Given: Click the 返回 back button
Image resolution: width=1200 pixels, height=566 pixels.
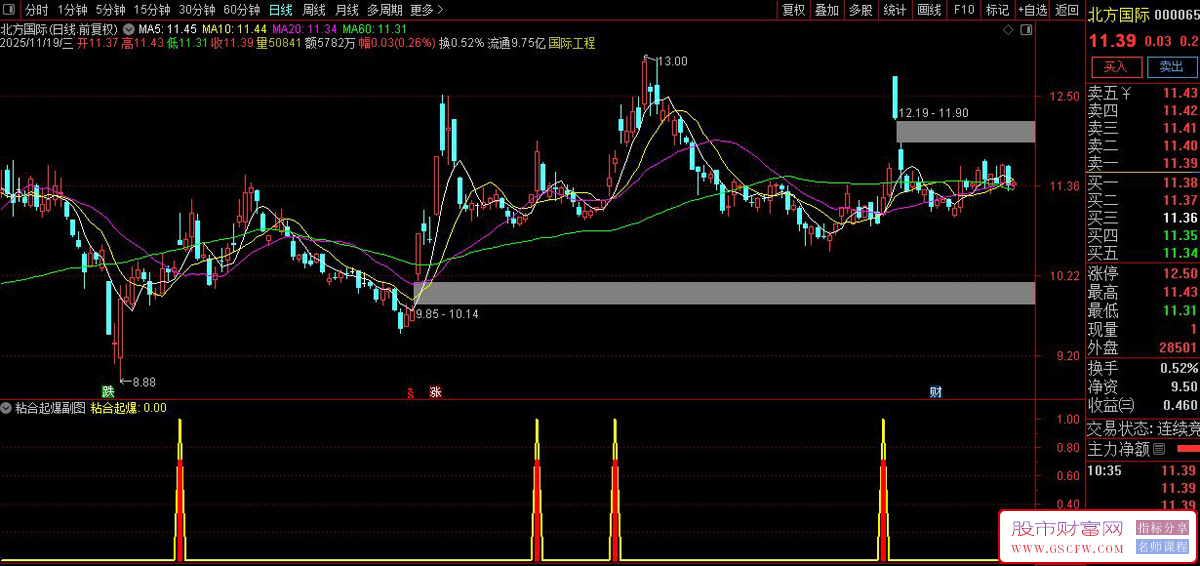Looking at the screenshot, I should pos(1068,10).
